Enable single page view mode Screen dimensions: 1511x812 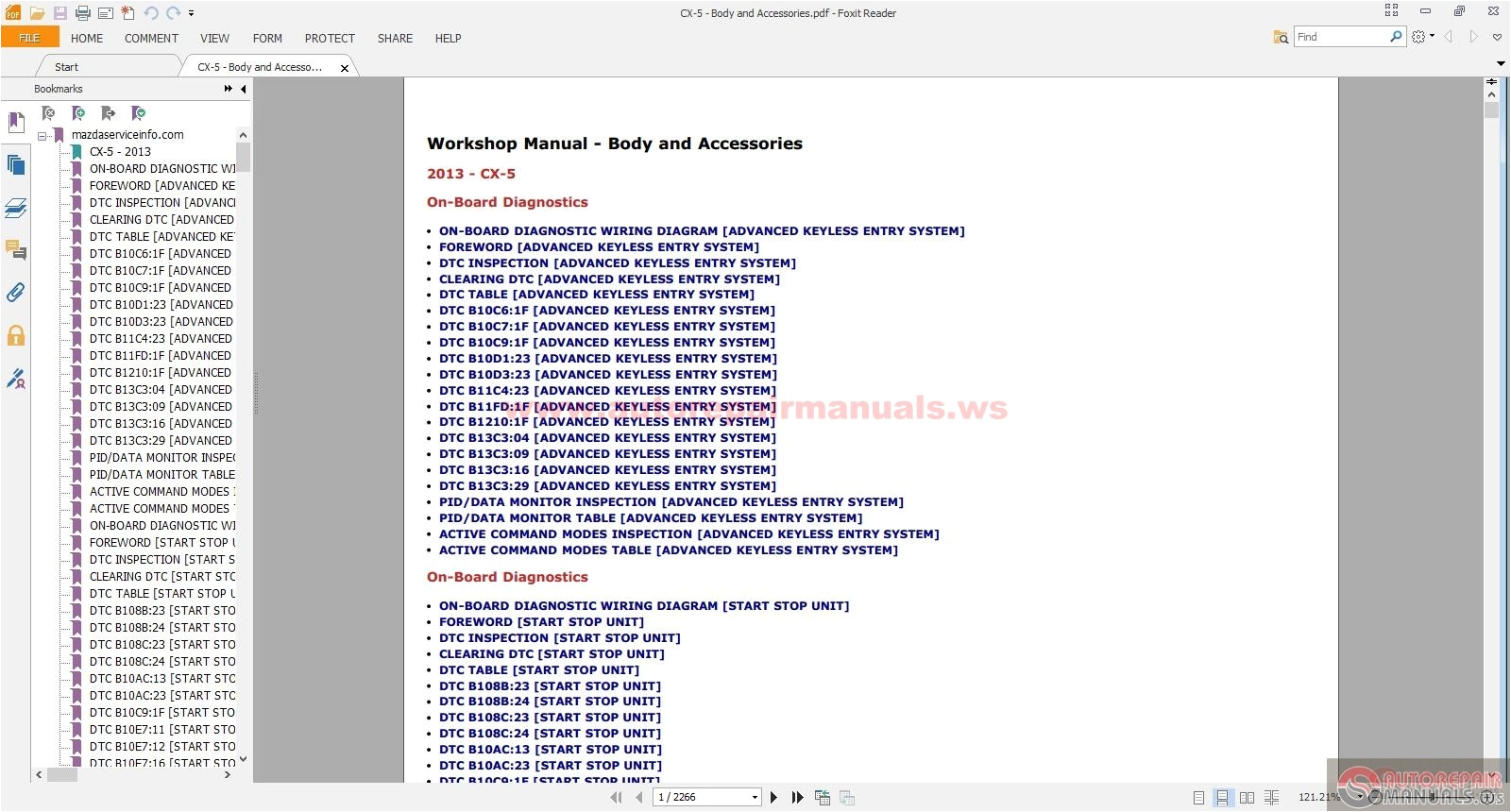(x=1198, y=798)
